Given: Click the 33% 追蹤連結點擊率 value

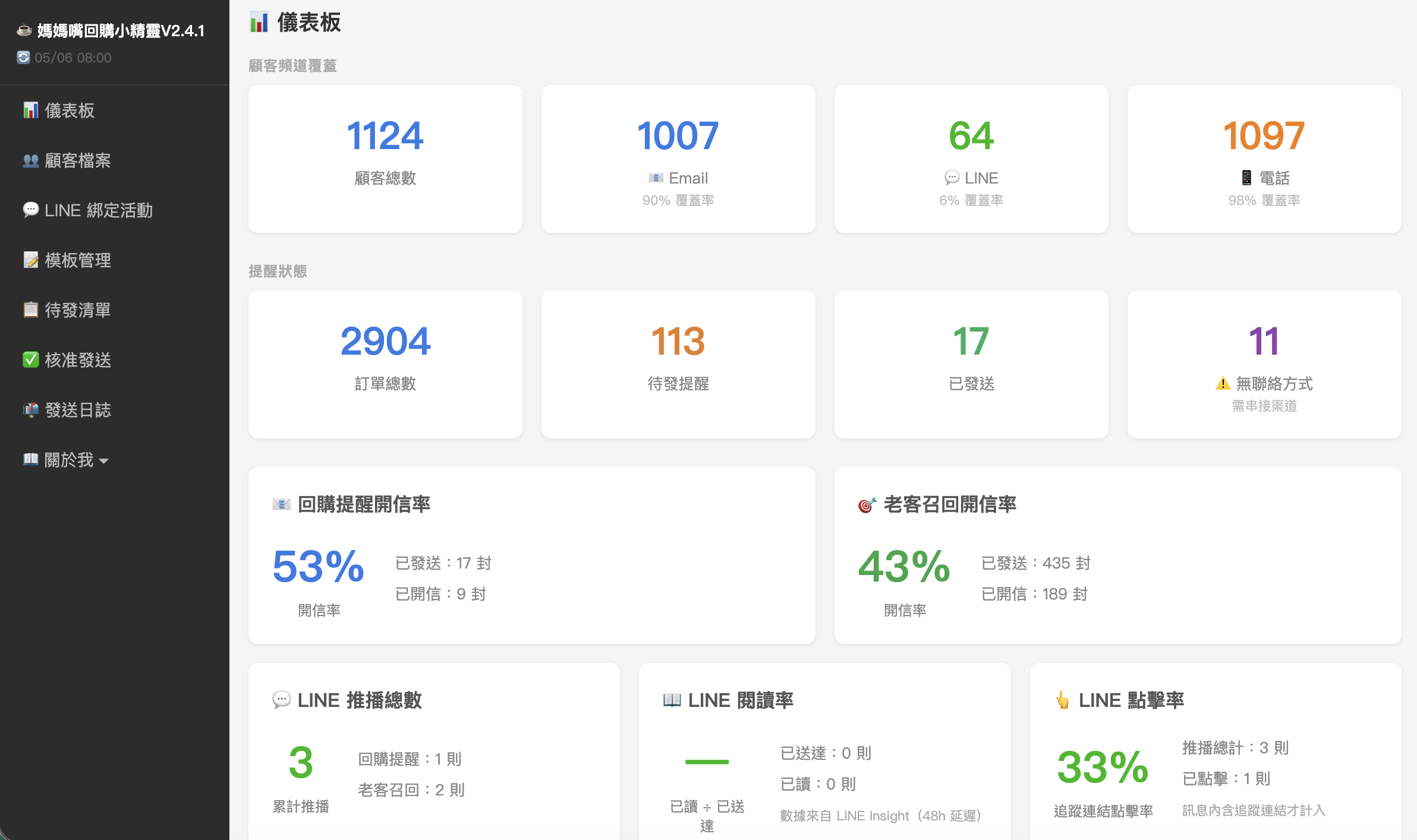Looking at the screenshot, I should (x=1103, y=767).
